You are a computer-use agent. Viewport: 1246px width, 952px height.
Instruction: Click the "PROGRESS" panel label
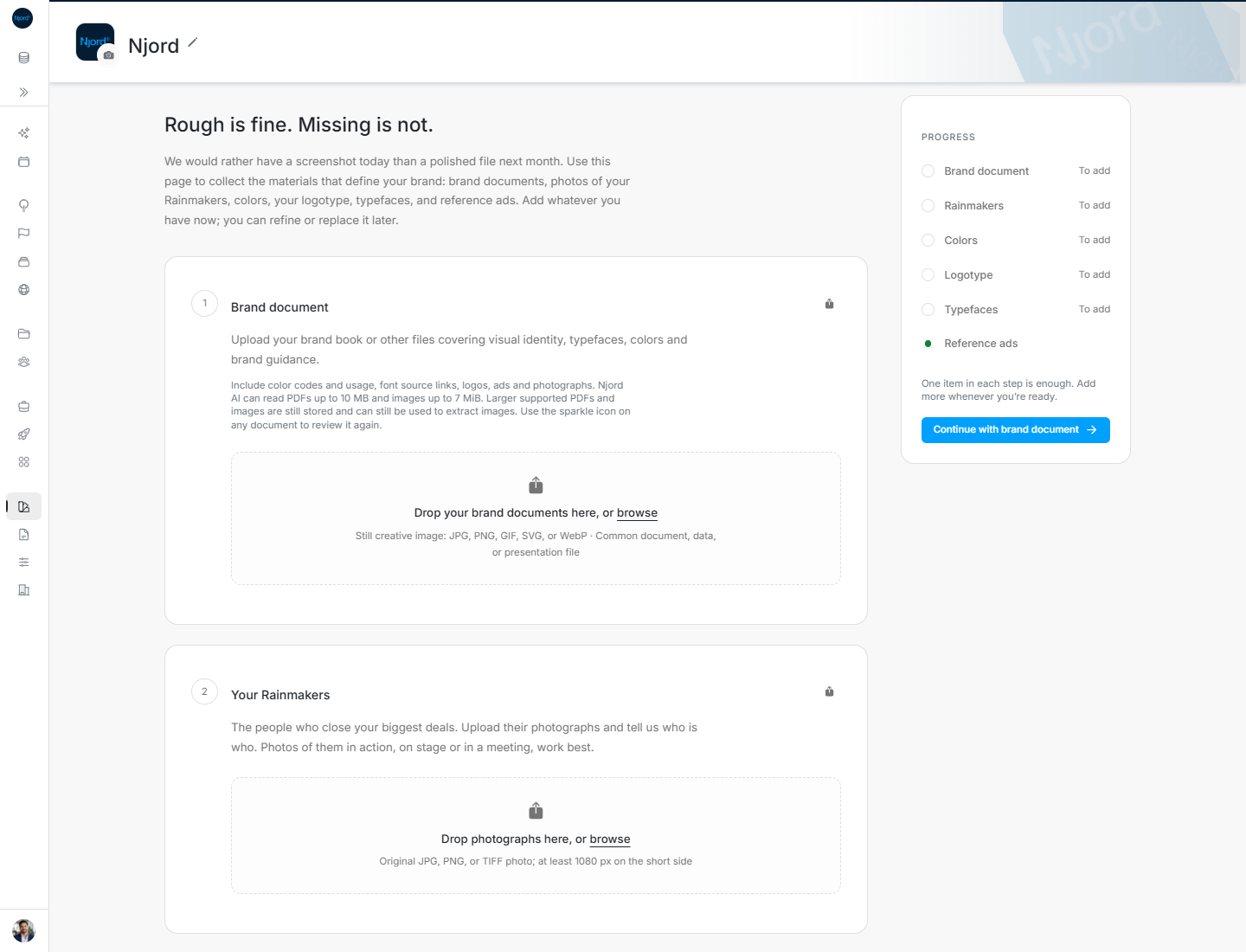click(948, 138)
